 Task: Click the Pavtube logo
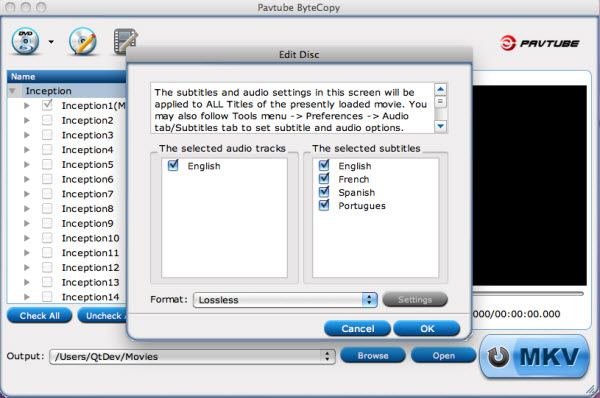tap(539, 43)
